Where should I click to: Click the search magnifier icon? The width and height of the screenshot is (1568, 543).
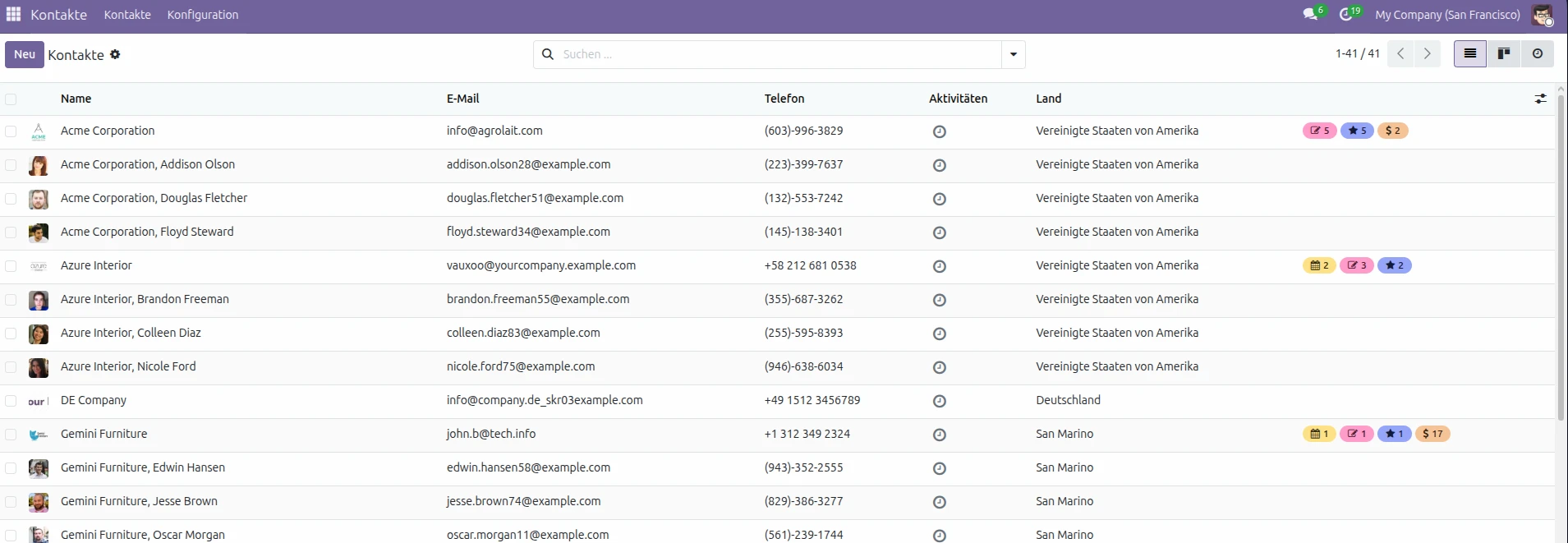tap(548, 54)
